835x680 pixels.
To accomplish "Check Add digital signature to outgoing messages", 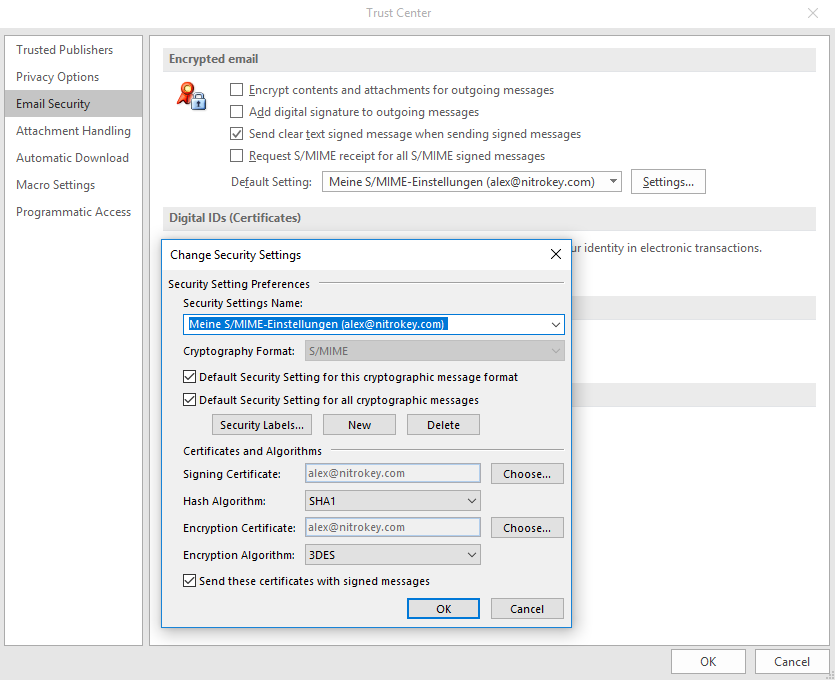I will [237, 112].
